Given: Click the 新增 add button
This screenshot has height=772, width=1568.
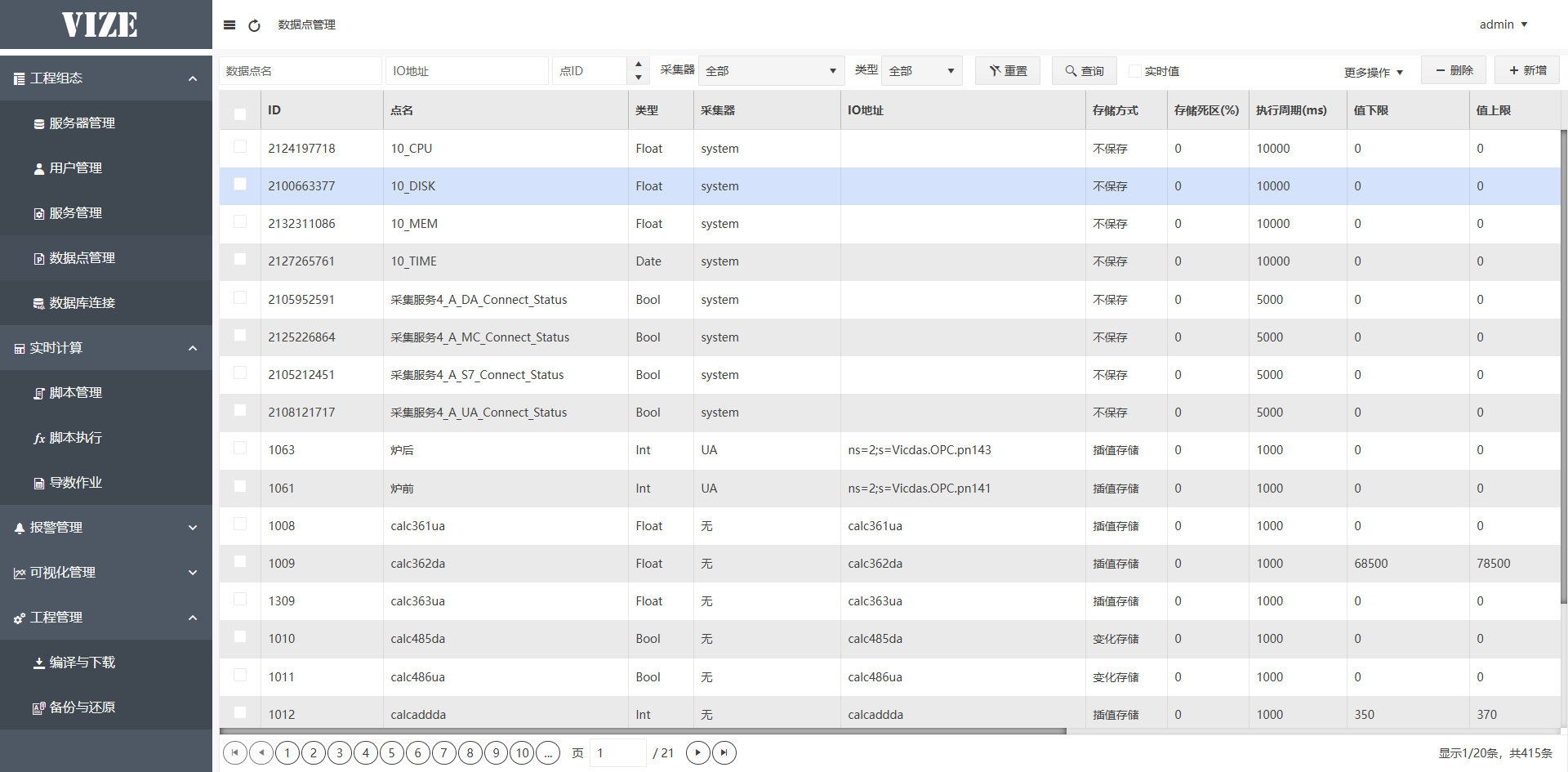Looking at the screenshot, I should (1526, 70).
